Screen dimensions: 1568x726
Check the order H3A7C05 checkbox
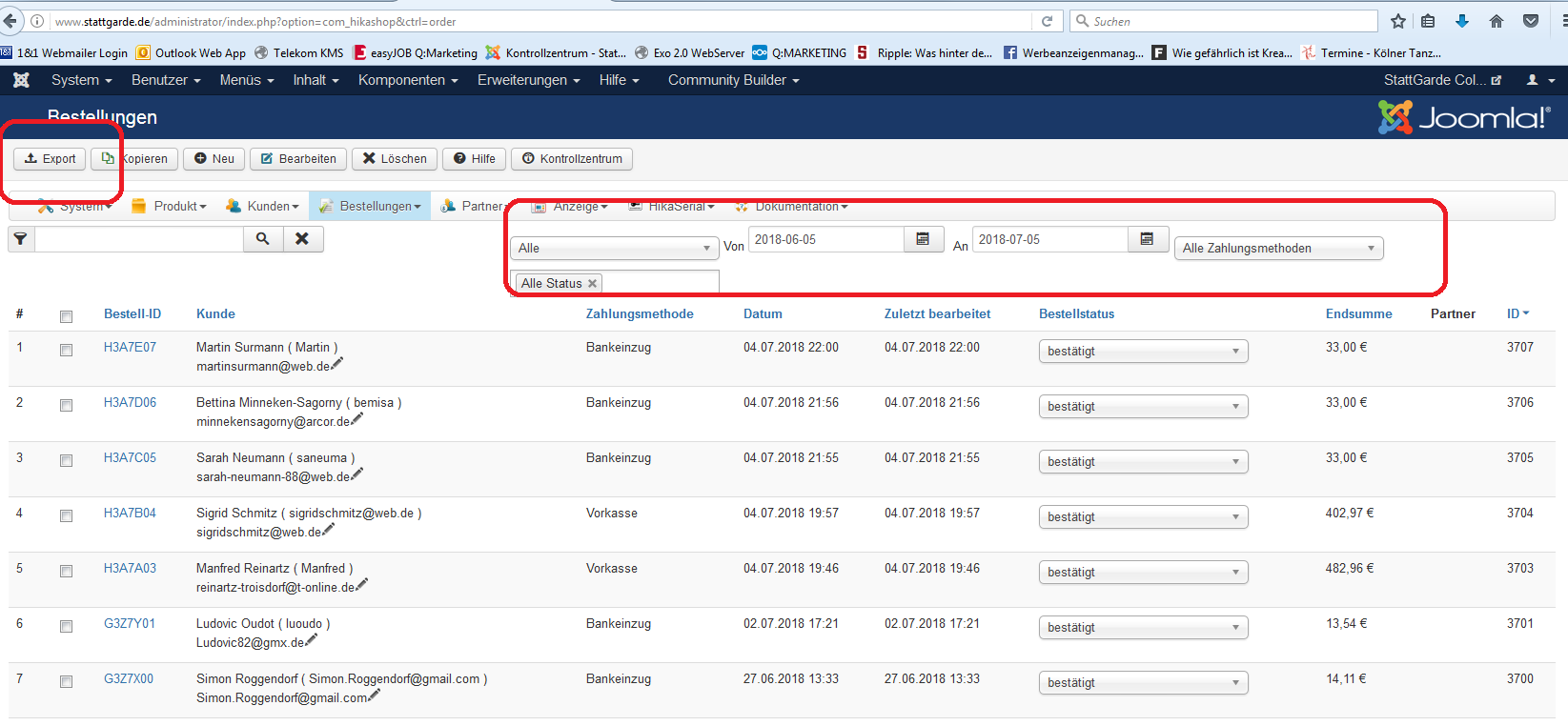[66, 460]
